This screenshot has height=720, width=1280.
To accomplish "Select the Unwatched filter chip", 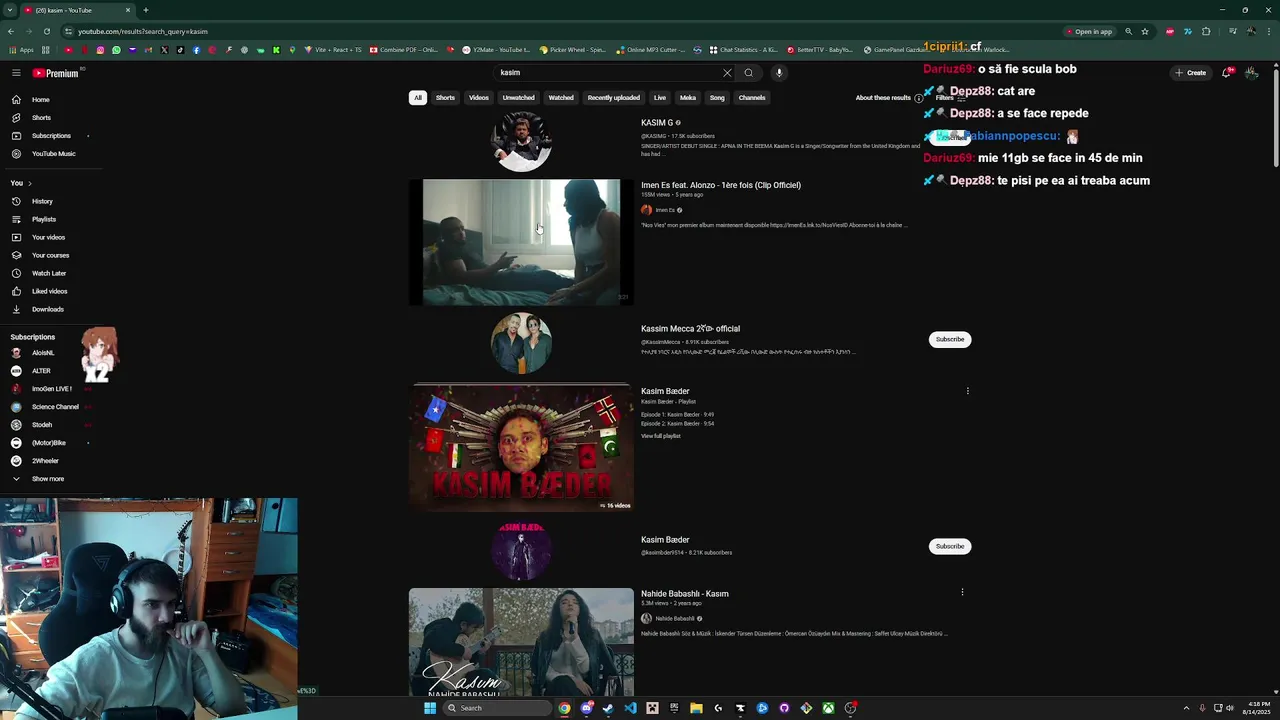I will (x=518, y=98).
